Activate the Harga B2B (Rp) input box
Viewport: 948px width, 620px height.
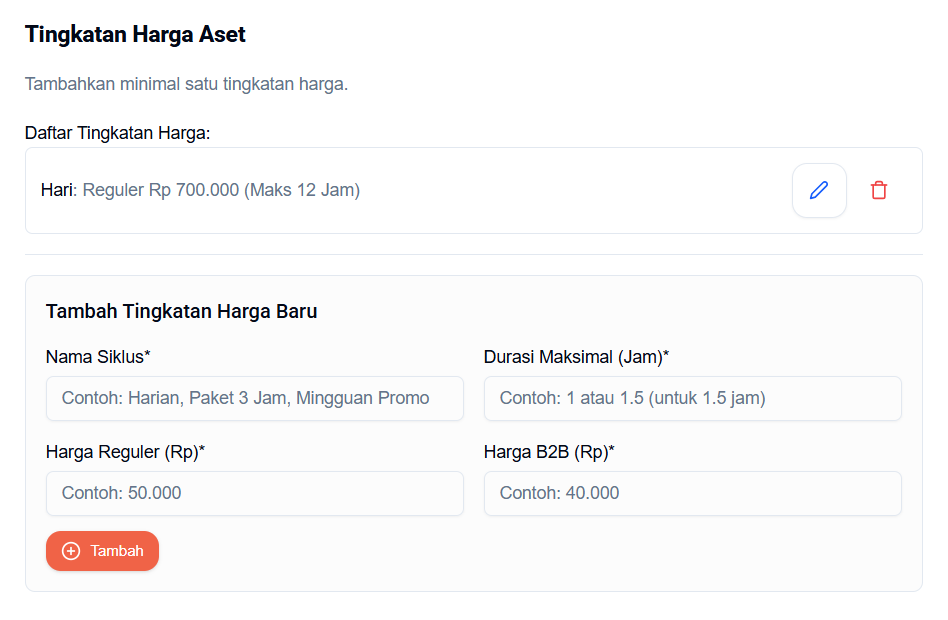pyautogui.click(x=692, y=493)
